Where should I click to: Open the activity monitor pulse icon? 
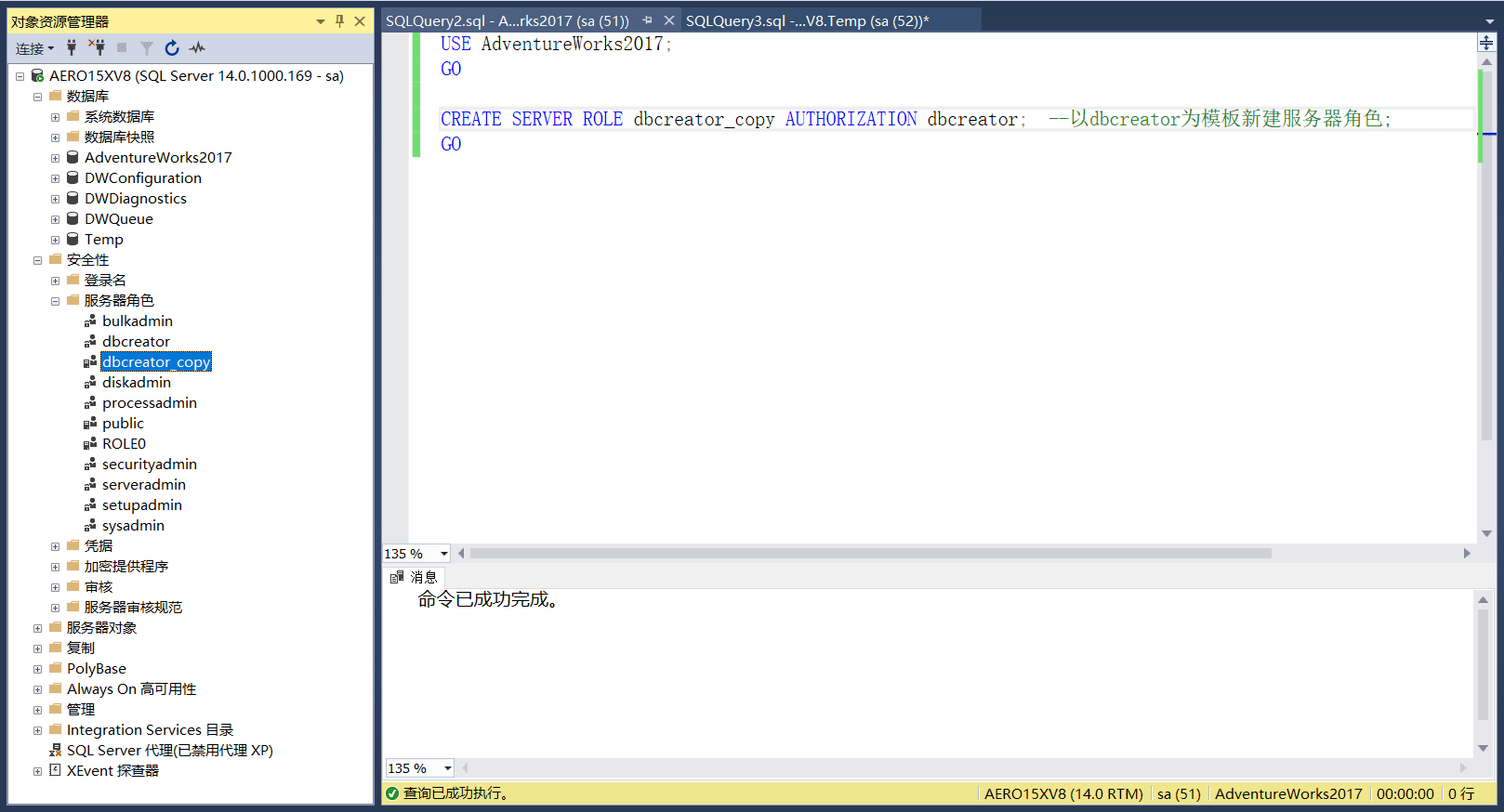[x=197, y=47]
